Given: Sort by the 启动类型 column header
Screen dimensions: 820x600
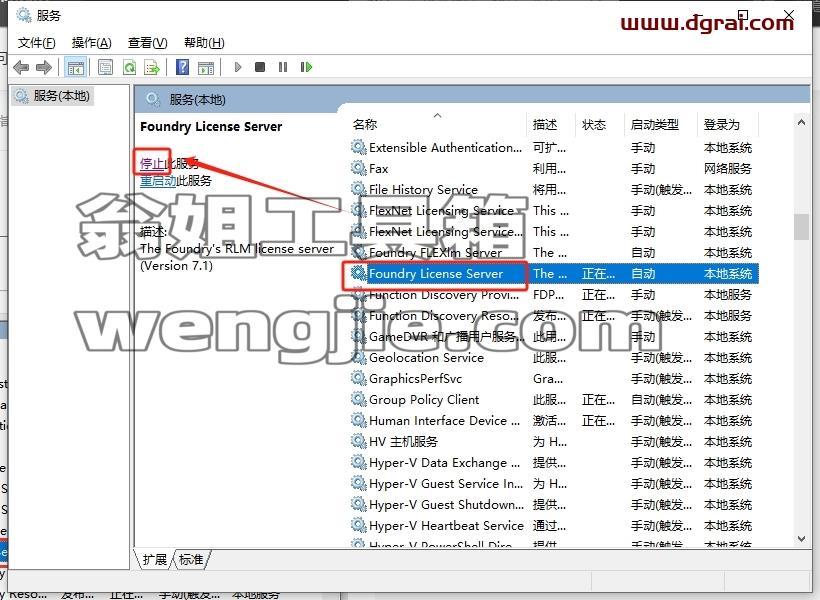Looking at the screenshot, I should [x=660, y=124].
